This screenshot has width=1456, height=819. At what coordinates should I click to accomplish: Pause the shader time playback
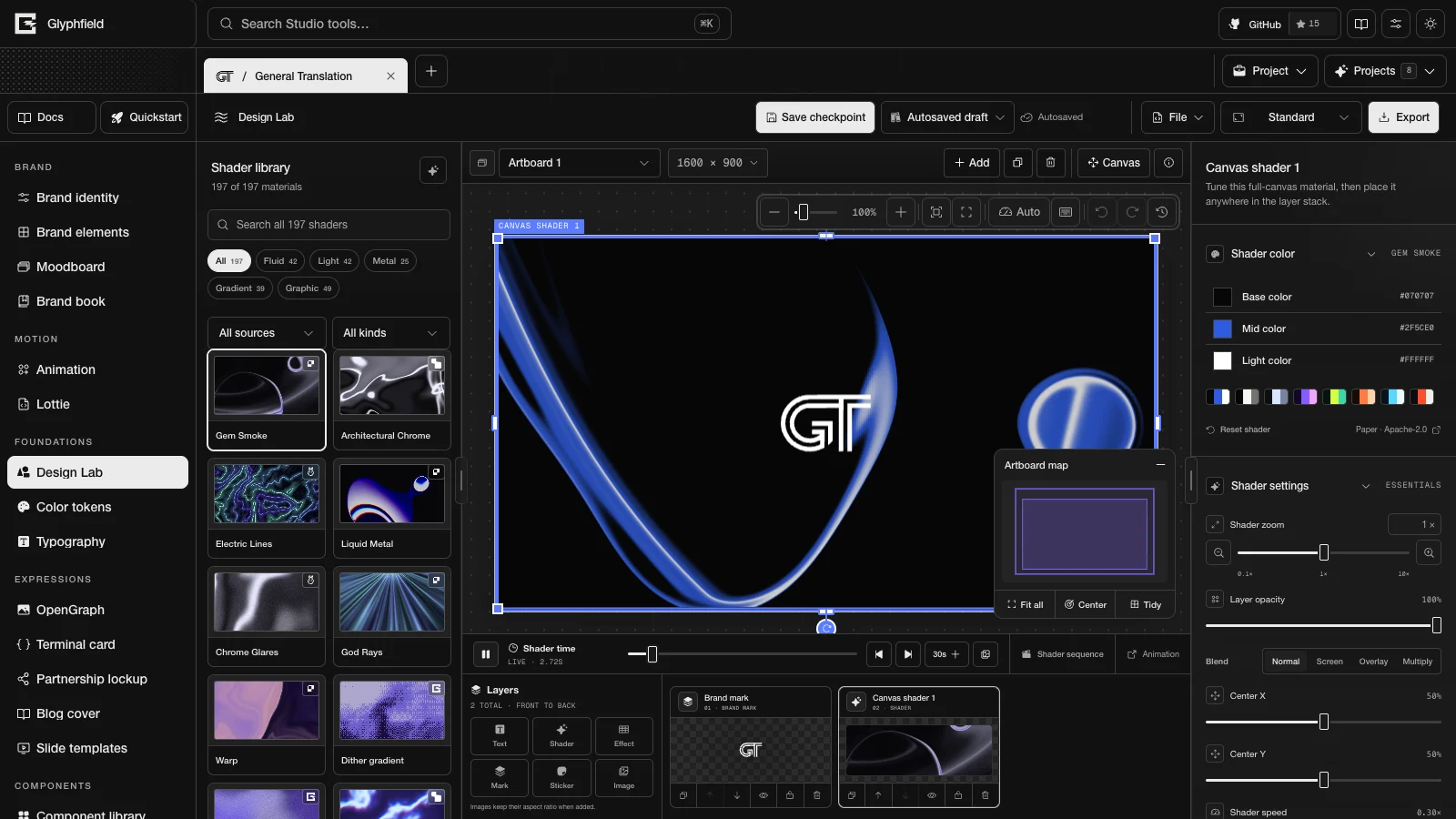[486, 653]
